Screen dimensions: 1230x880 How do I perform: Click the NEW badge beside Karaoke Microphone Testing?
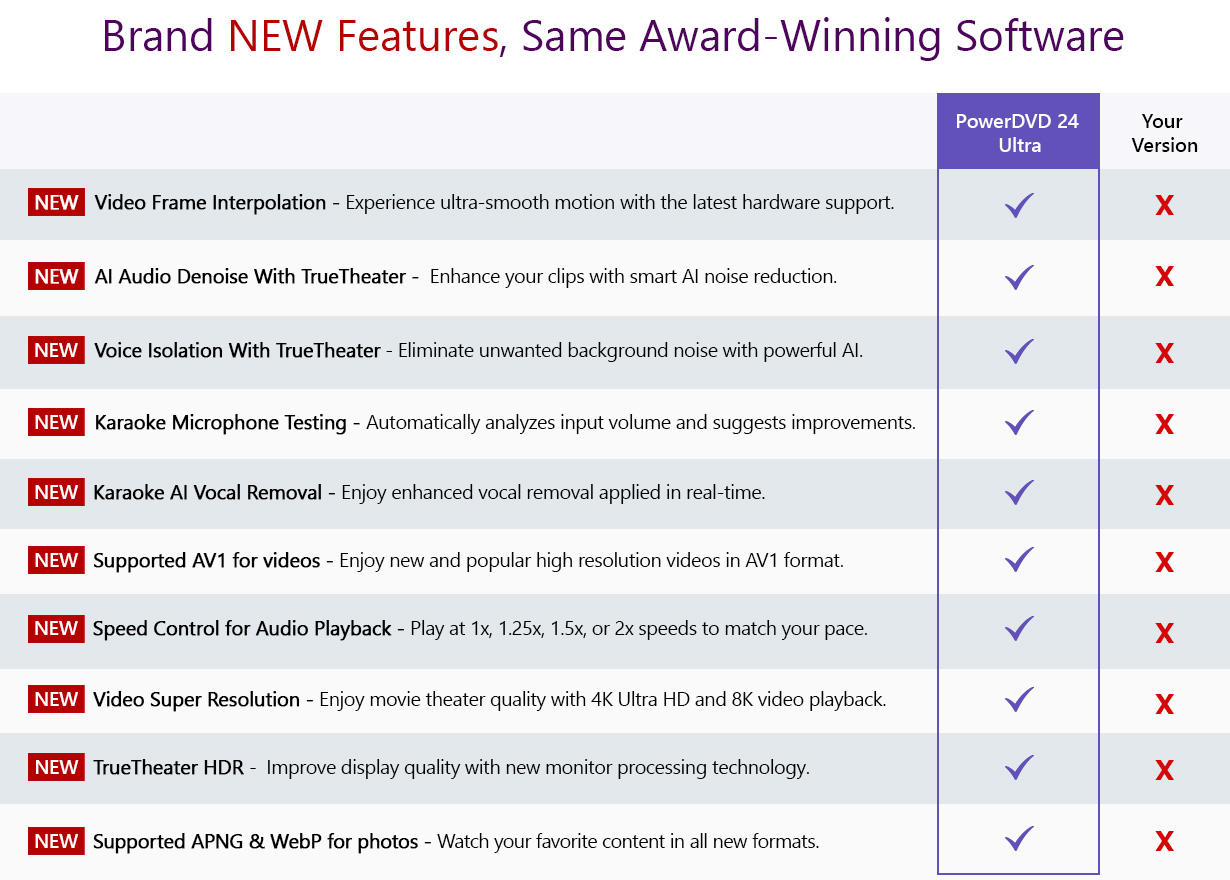[x=56, y=423]
